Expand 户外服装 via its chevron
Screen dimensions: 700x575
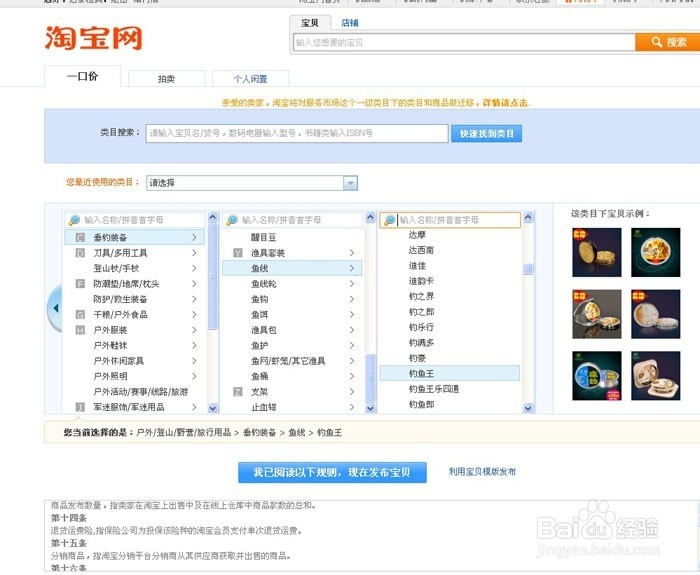pyautogui.click(x=194, y=330)
